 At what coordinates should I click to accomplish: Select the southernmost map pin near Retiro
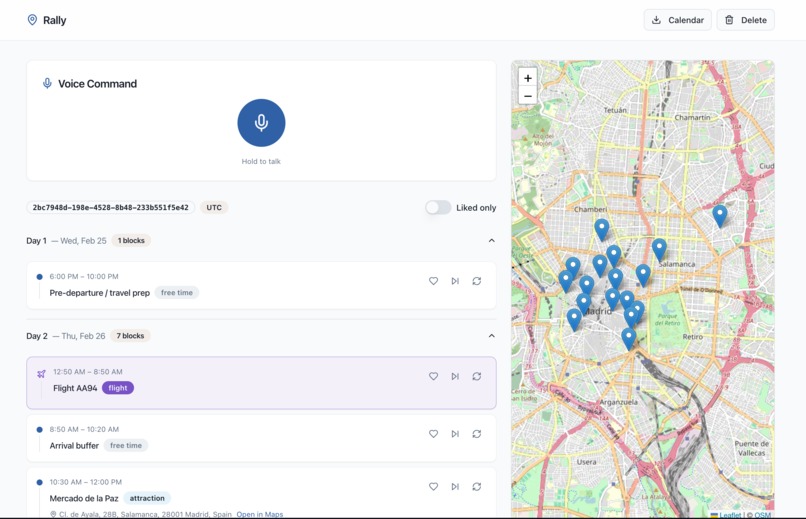(628, 339)
